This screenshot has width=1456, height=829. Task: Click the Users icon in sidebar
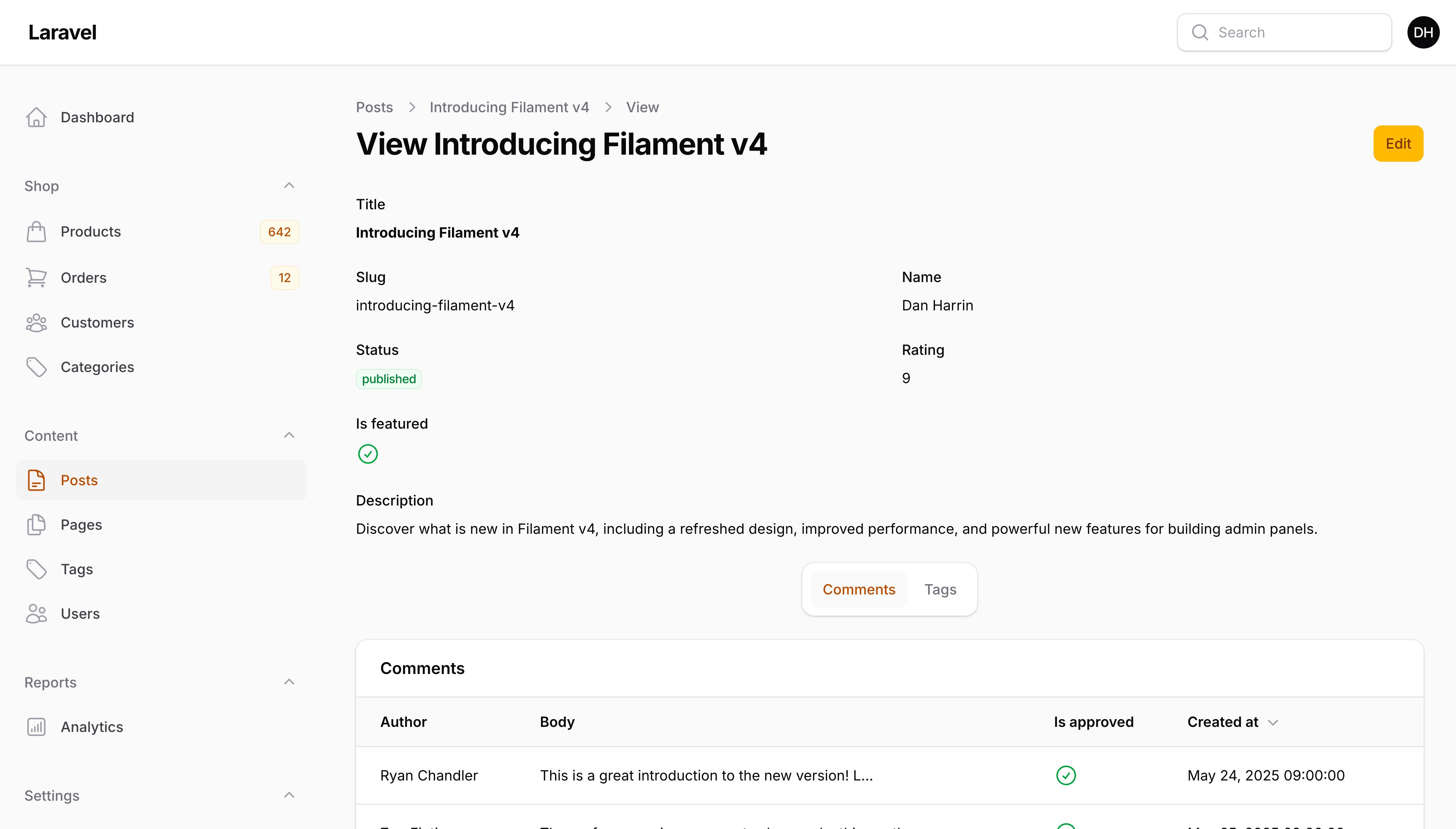[x=36, y=614]
